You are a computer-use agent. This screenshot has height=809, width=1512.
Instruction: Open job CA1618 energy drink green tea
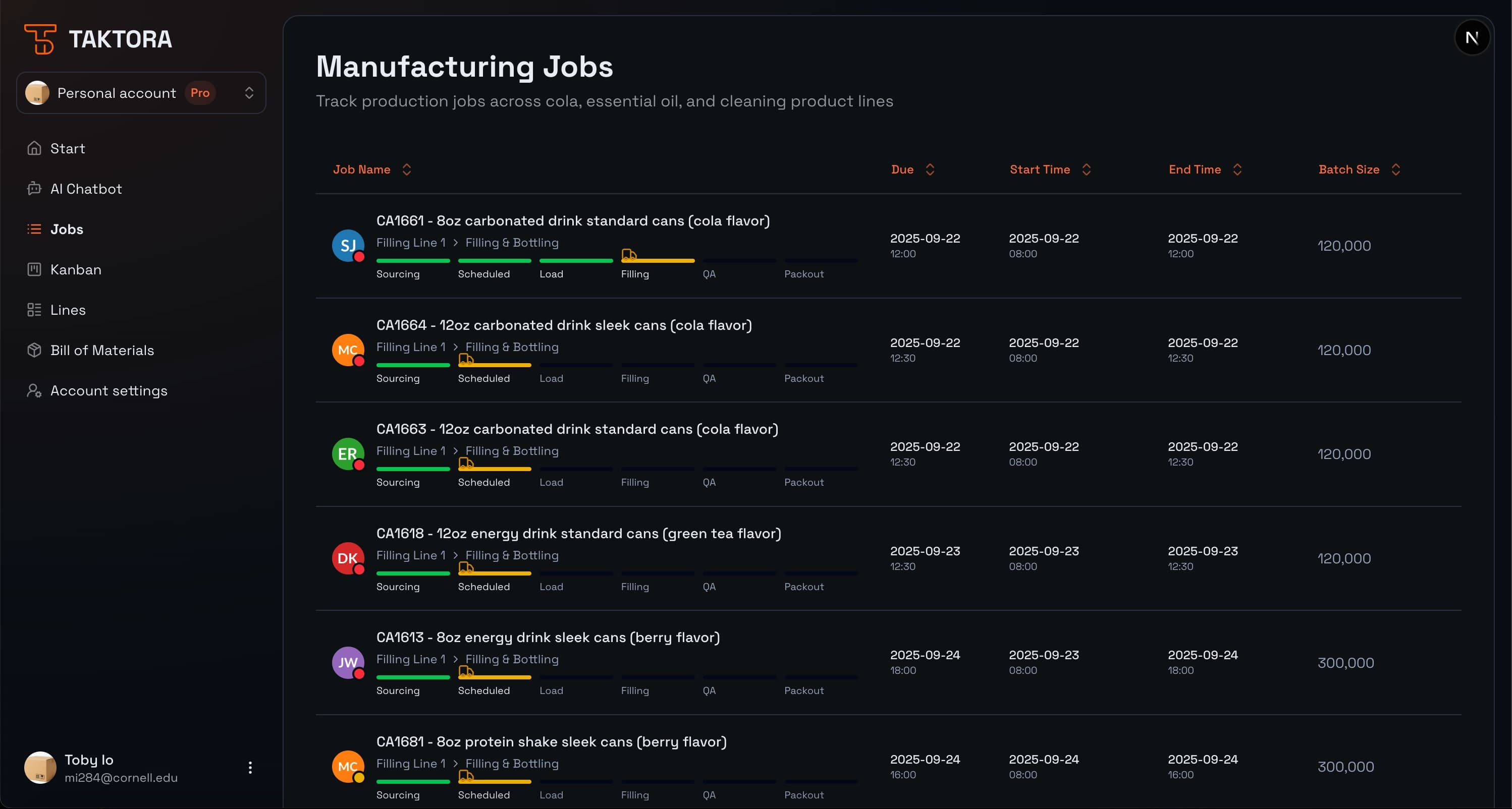tap(579, 533)
